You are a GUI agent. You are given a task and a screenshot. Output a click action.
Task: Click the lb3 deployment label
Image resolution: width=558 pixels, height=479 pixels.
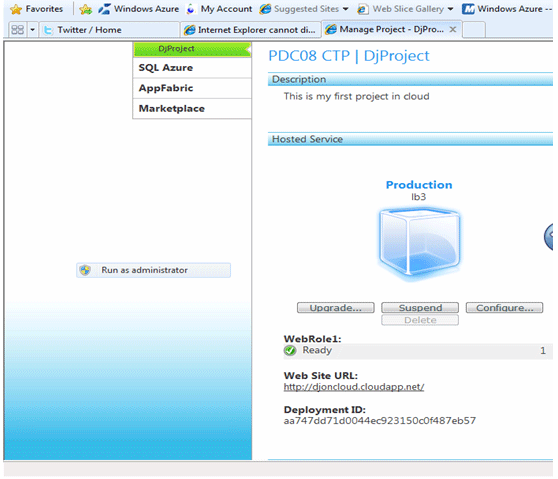[x=418, y=197]
